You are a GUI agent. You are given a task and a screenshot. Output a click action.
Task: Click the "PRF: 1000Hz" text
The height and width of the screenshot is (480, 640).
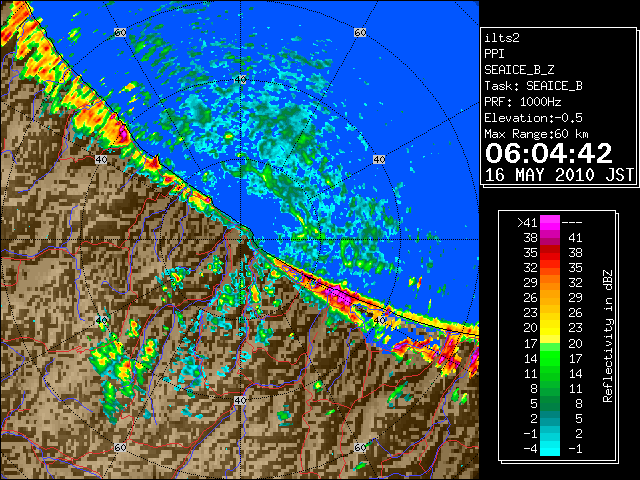523,102
